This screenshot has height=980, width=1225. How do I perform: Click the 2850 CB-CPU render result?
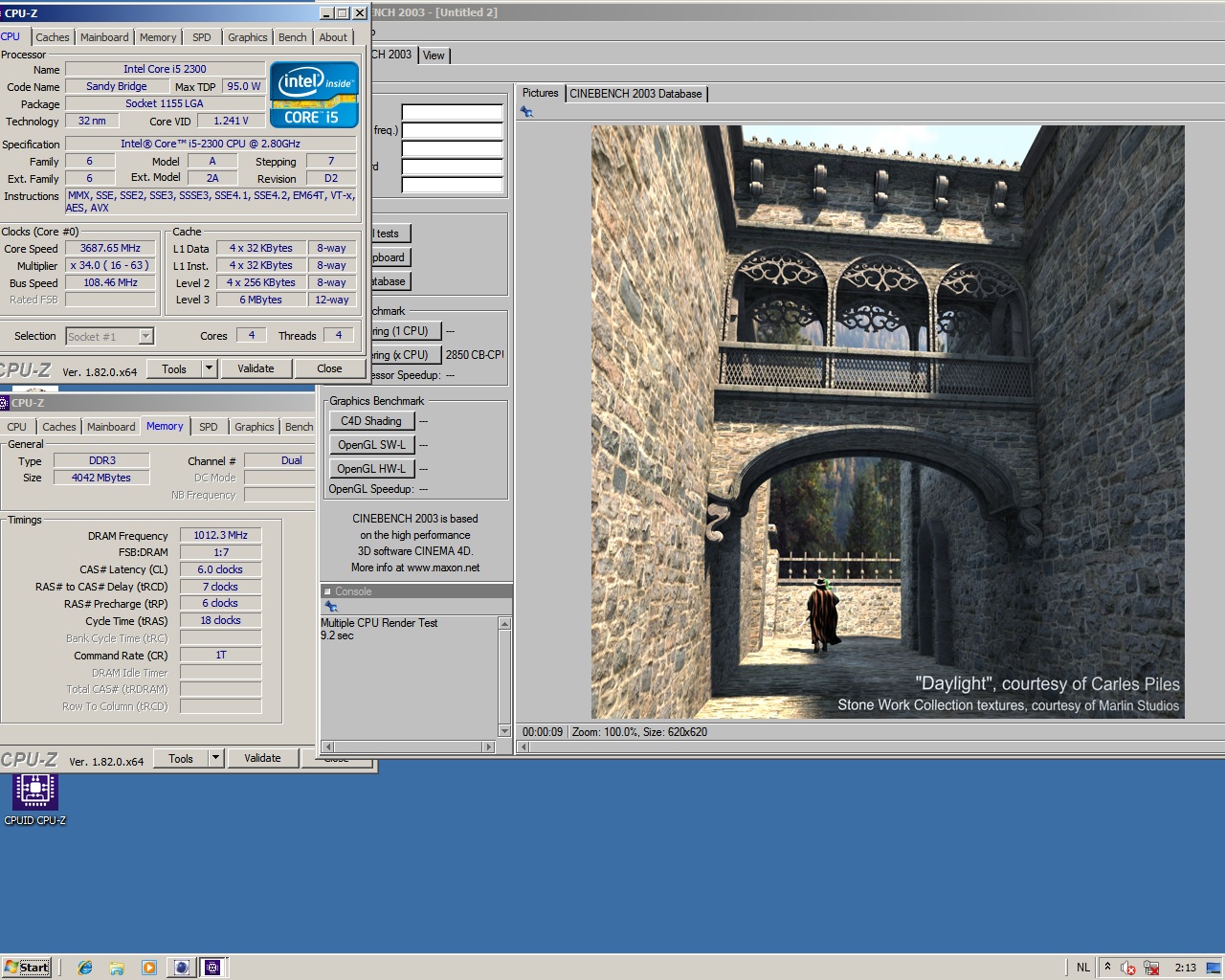(475, 355)
